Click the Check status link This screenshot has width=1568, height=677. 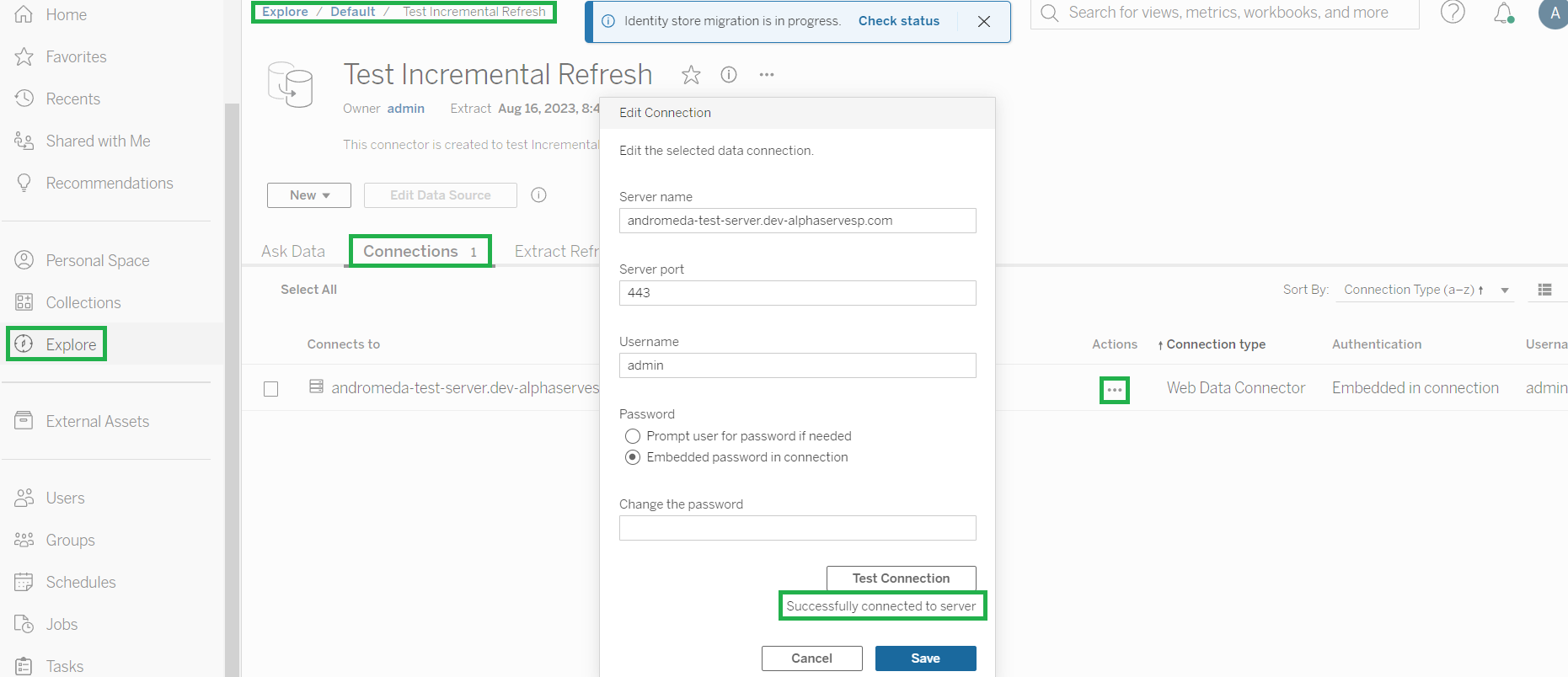coord(898,21)
